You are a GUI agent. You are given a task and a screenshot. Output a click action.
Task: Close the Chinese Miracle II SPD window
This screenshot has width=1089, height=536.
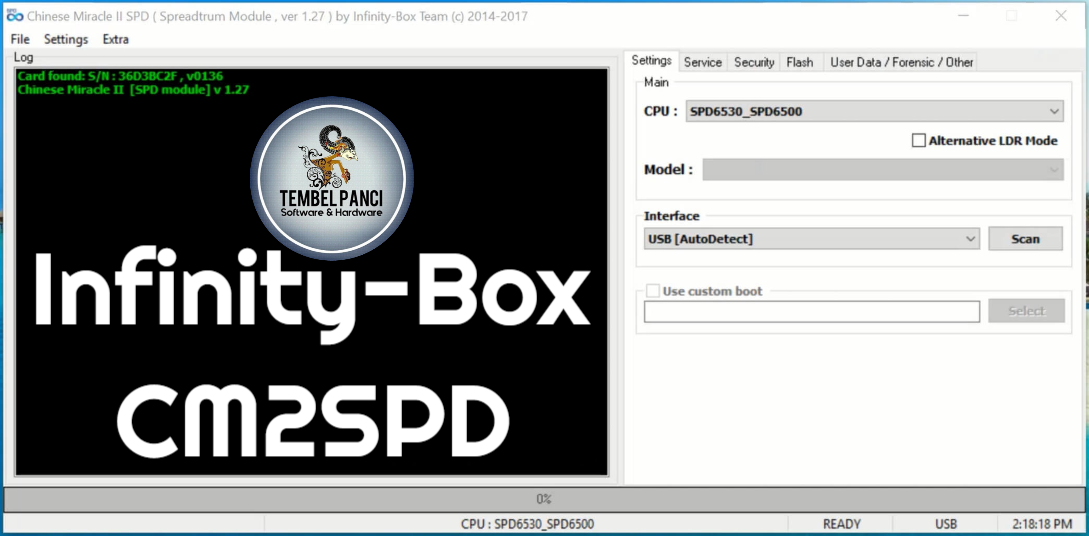coord(1061,15)
